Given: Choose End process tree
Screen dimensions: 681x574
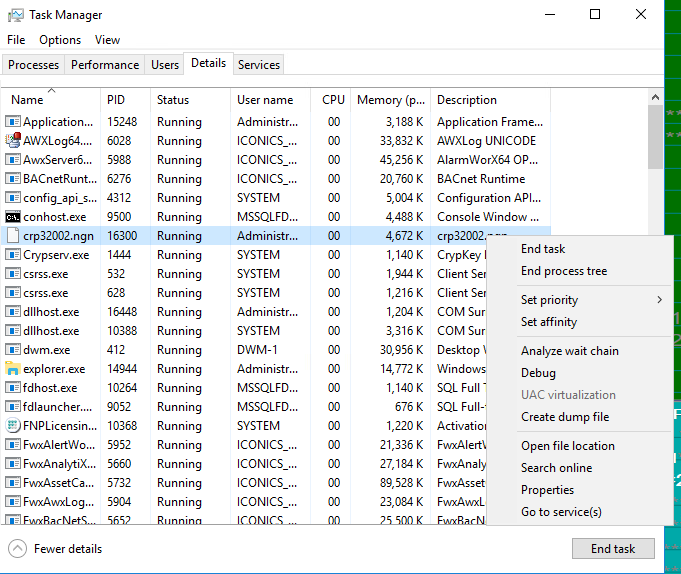Looking at the screenshot, I should point(564,271).
